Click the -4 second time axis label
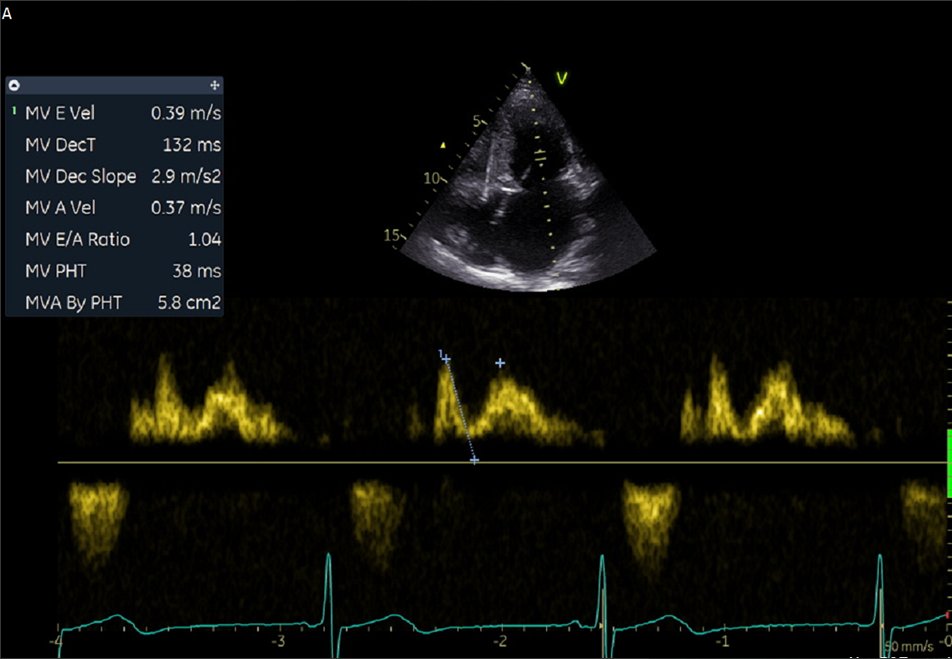The image size is (952, 659). coord(55,641)
